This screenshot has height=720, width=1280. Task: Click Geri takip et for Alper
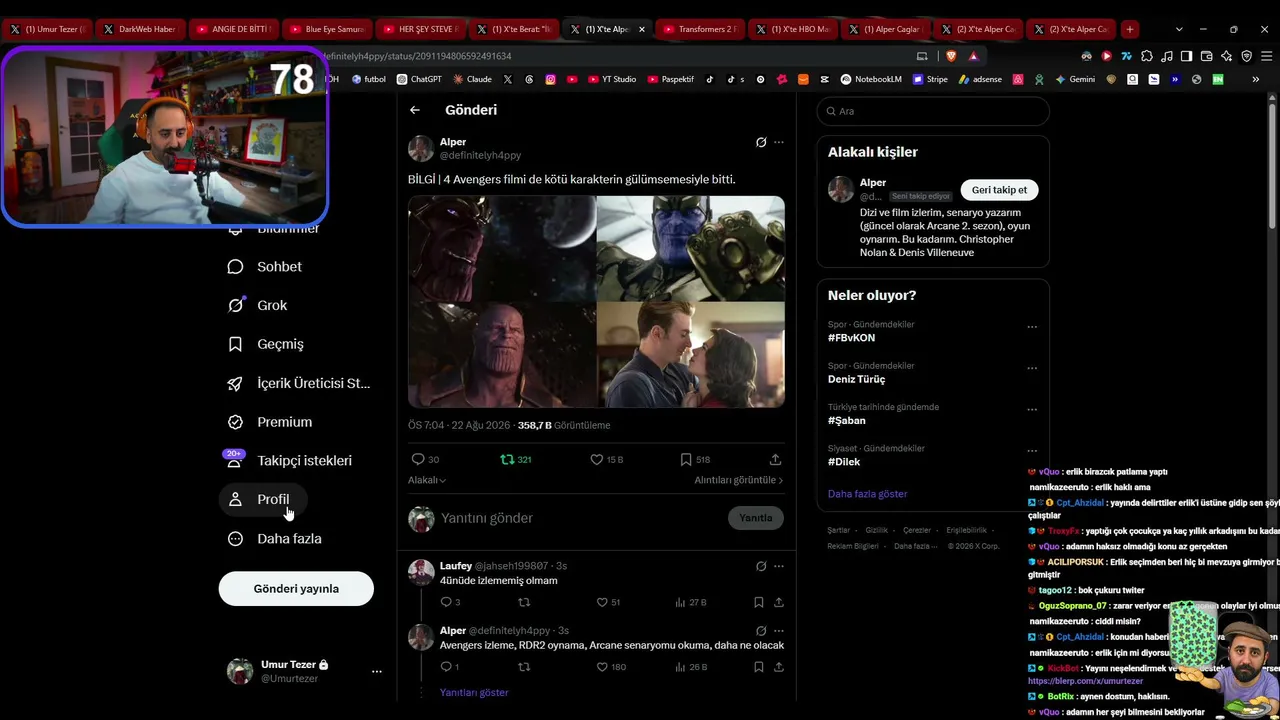click(999, 190)
